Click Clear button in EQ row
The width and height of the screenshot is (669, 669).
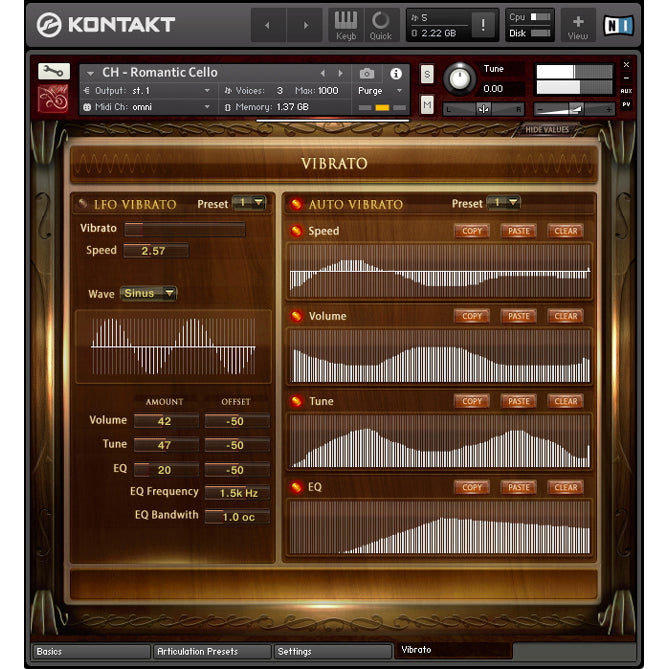(566, 487)
